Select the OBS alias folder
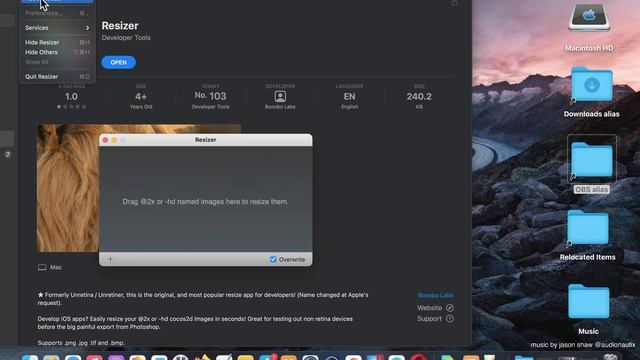 point(591,160)
